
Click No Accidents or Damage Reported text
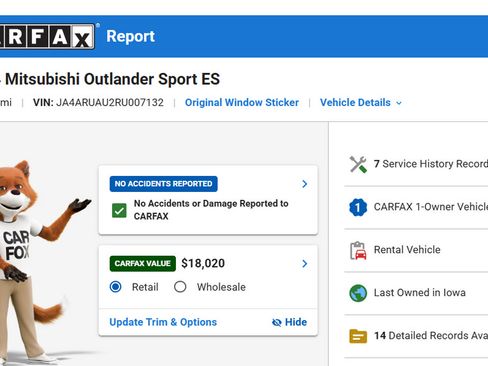[x=211, y=210]
